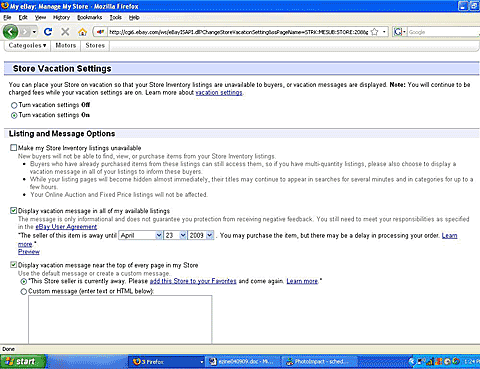Expand the Firefox taskbar group arrow
Viewport: 480px width, 369px height.
click(201, 362)
